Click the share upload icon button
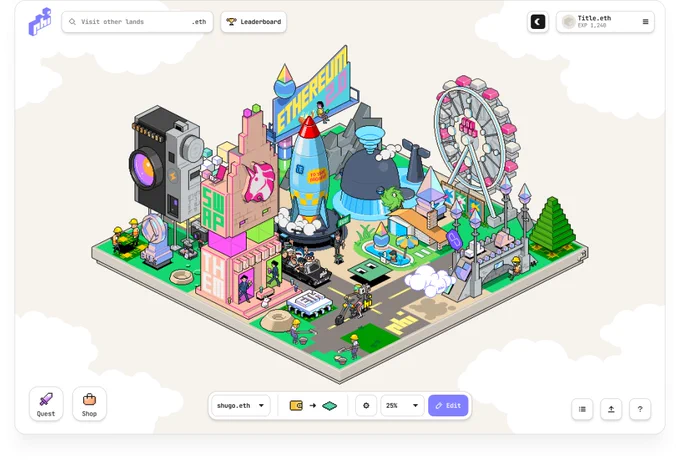The width and height of the screenshot is (680, 462). pos(611,409)
